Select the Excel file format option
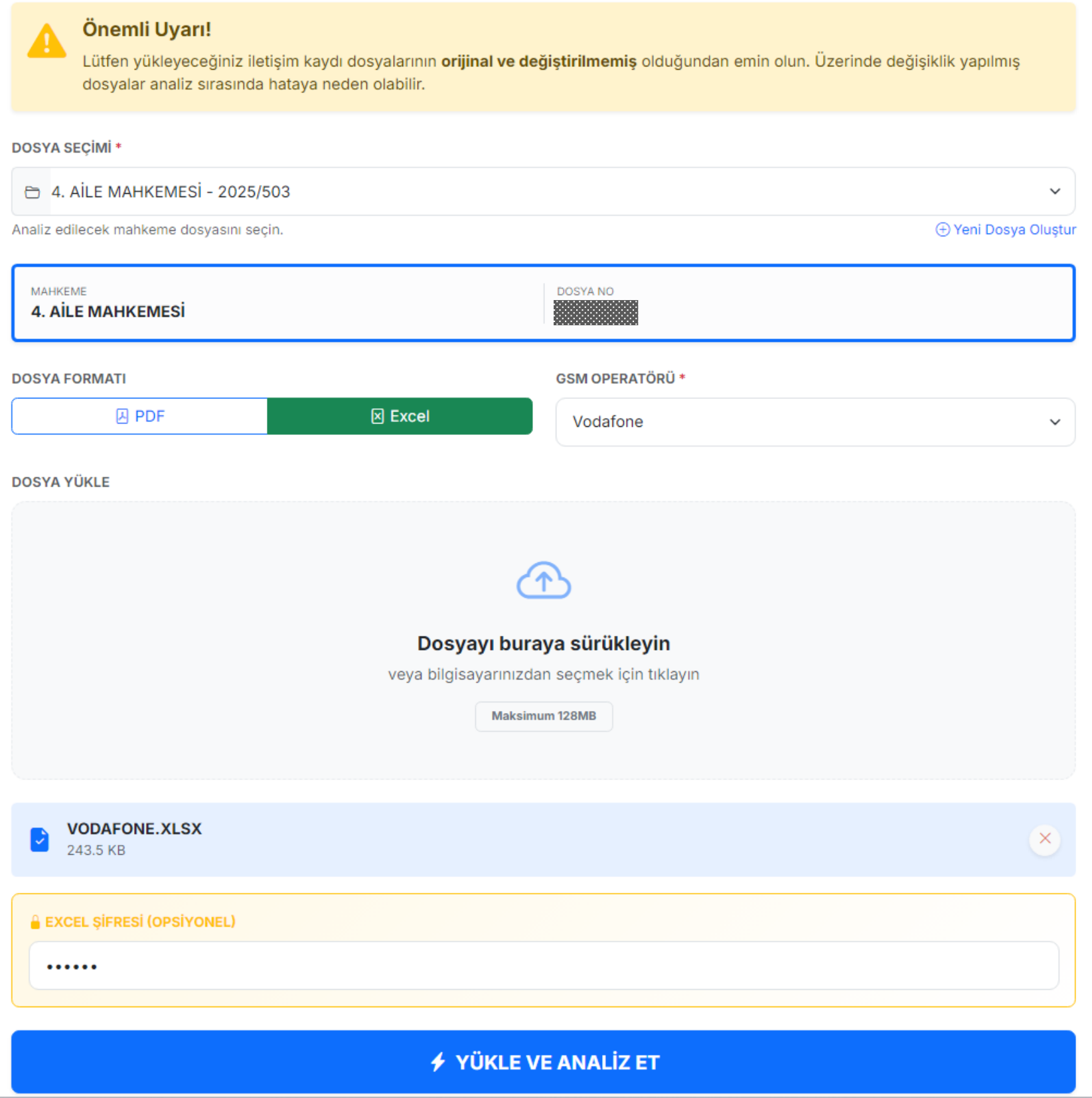This screenshot has width=1092, height=1098. (400, 416)
